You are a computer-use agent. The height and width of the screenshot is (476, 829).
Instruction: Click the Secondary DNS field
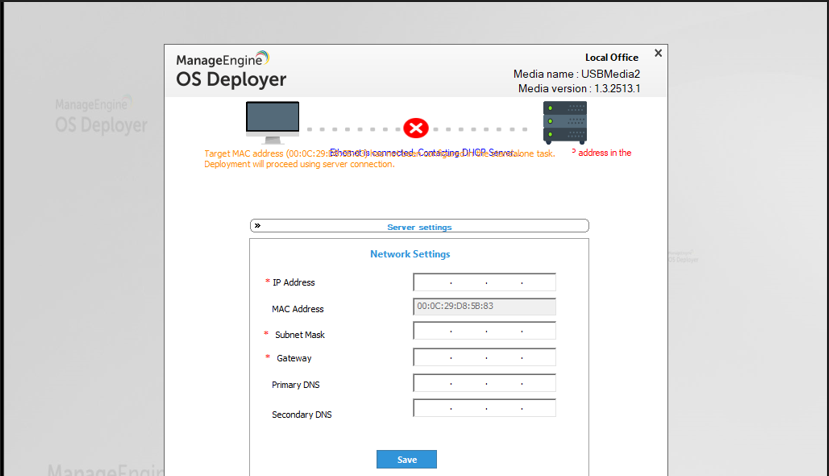pos(484,408)
